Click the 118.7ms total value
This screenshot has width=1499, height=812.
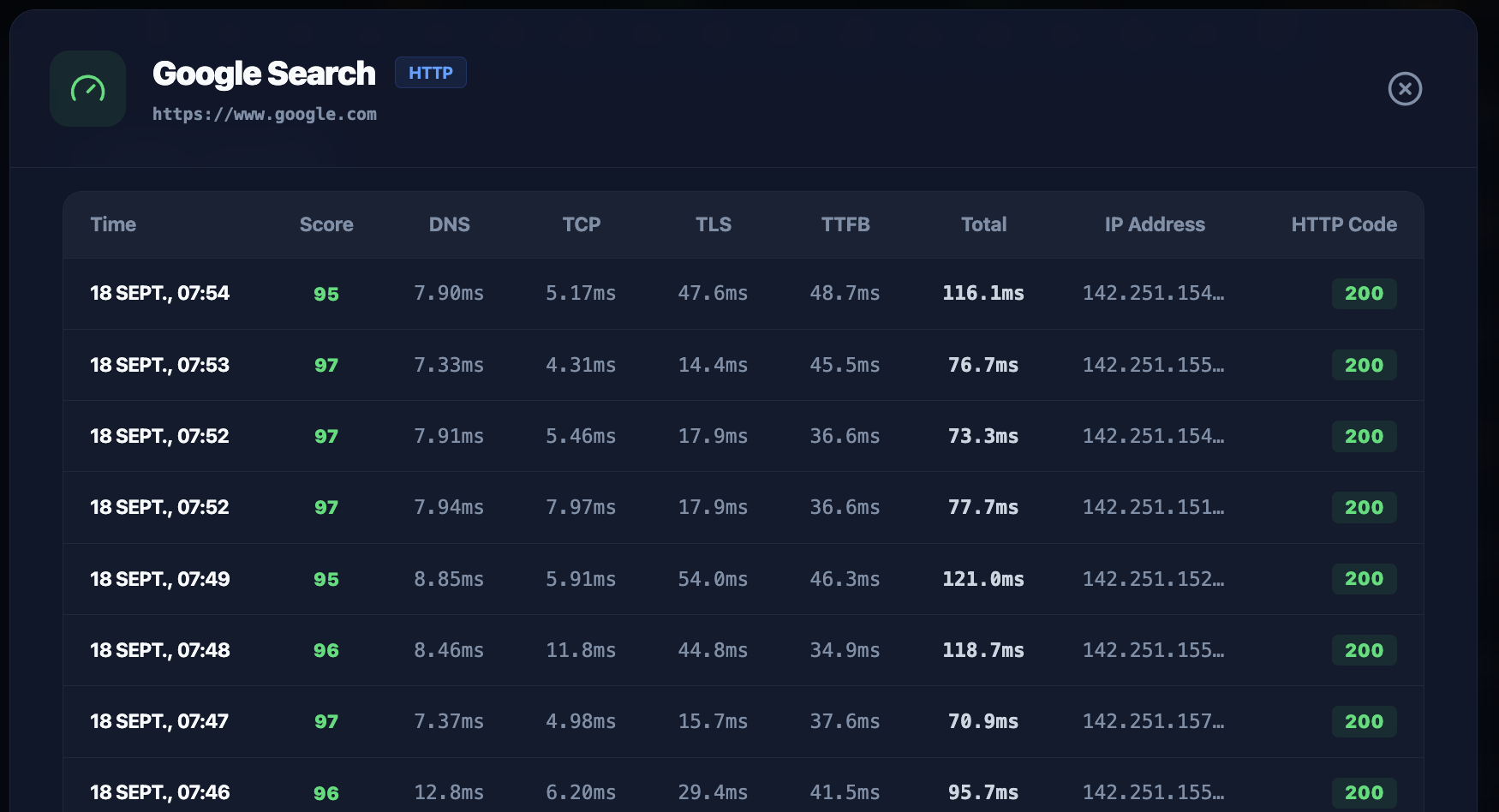pos(983,650)
